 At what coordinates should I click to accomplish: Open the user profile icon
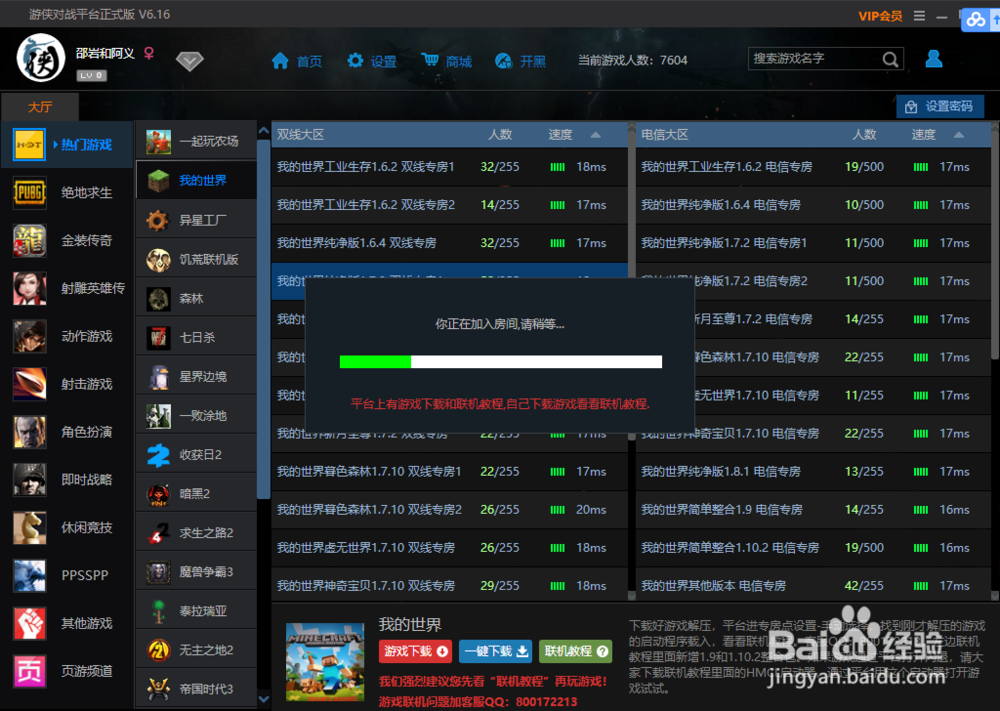[x=934, y=59]
